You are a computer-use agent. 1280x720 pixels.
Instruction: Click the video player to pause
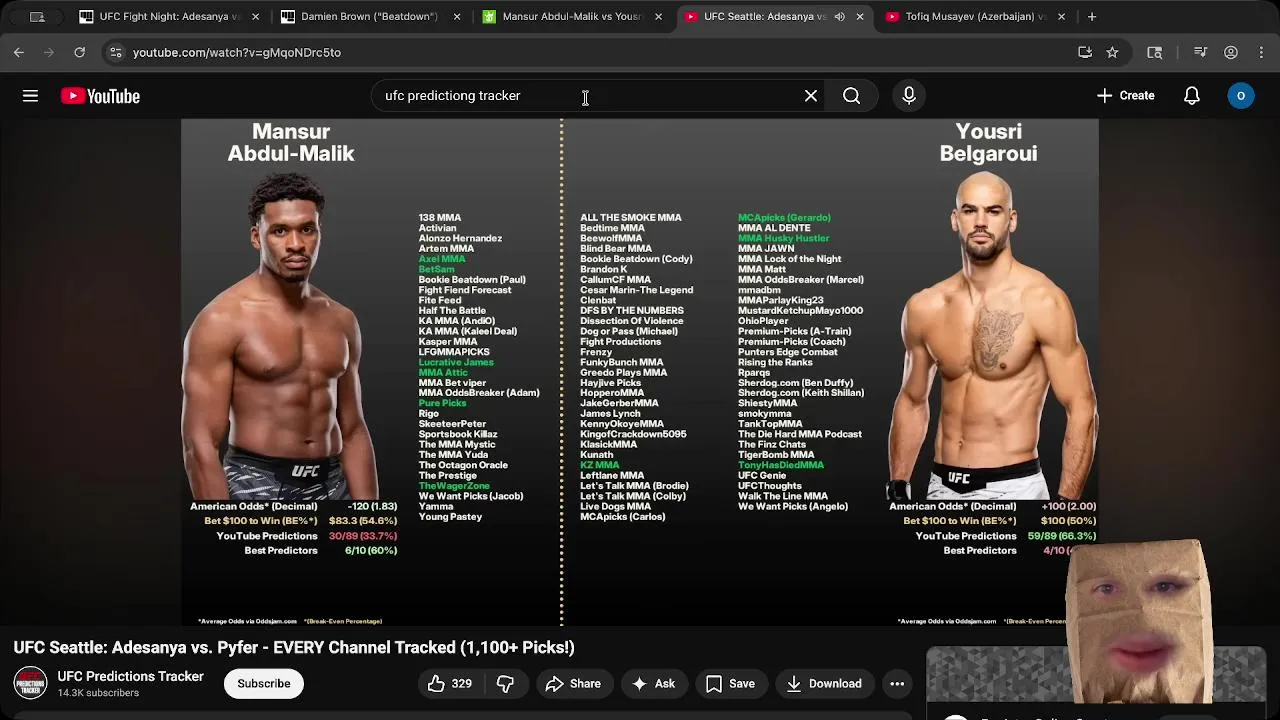pyautogui.click(x=640, y=372)
